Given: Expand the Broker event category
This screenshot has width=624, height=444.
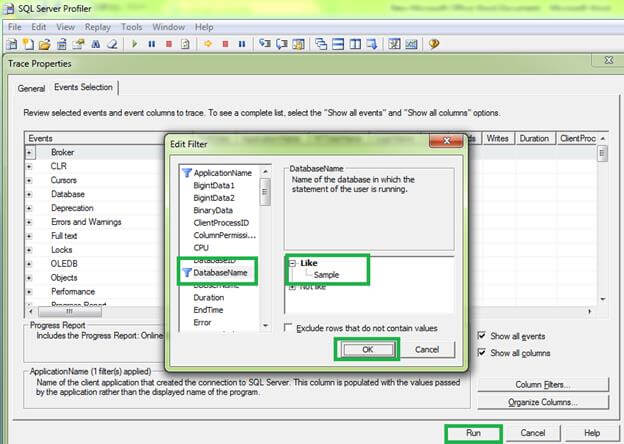Looking at the screenshot, I should pyautogui.click(x=29, y=152).
